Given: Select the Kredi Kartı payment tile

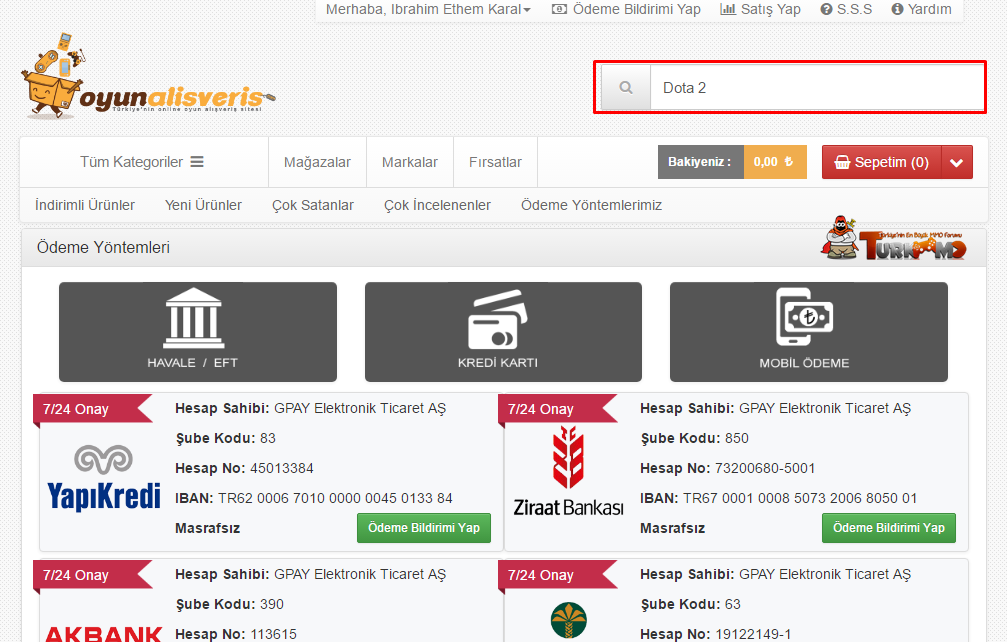Looking at the screenshot, I should coord(504,332).
